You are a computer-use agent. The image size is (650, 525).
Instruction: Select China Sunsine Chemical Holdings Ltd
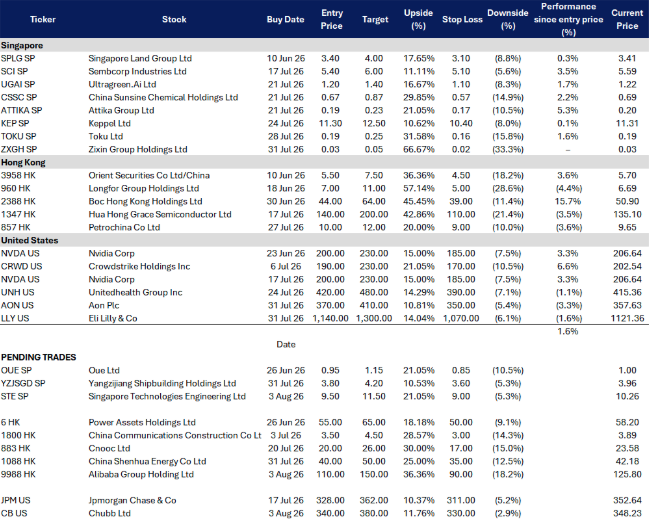[x=163, y=97]
